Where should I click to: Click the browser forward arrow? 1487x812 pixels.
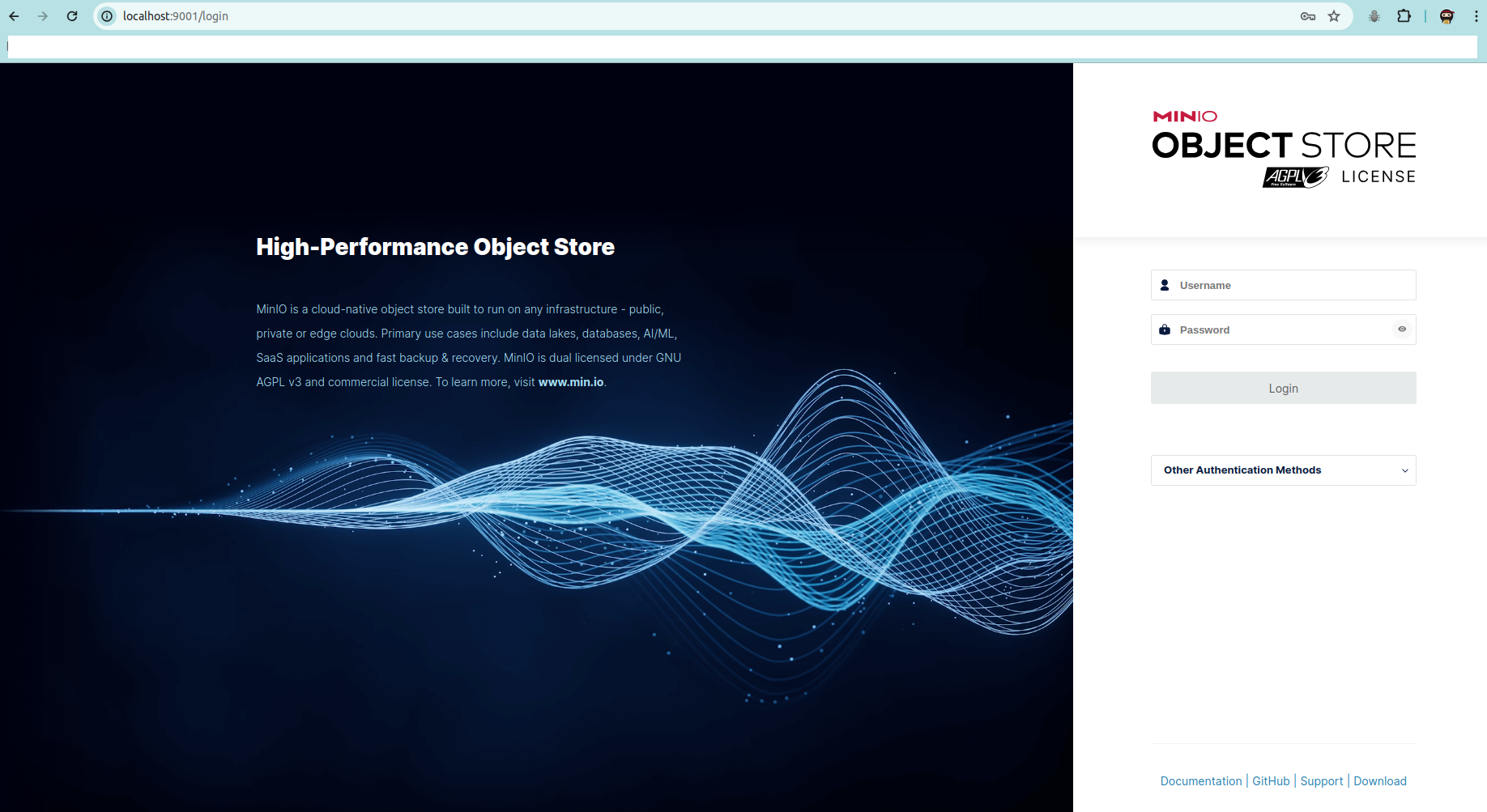(43, 16)
